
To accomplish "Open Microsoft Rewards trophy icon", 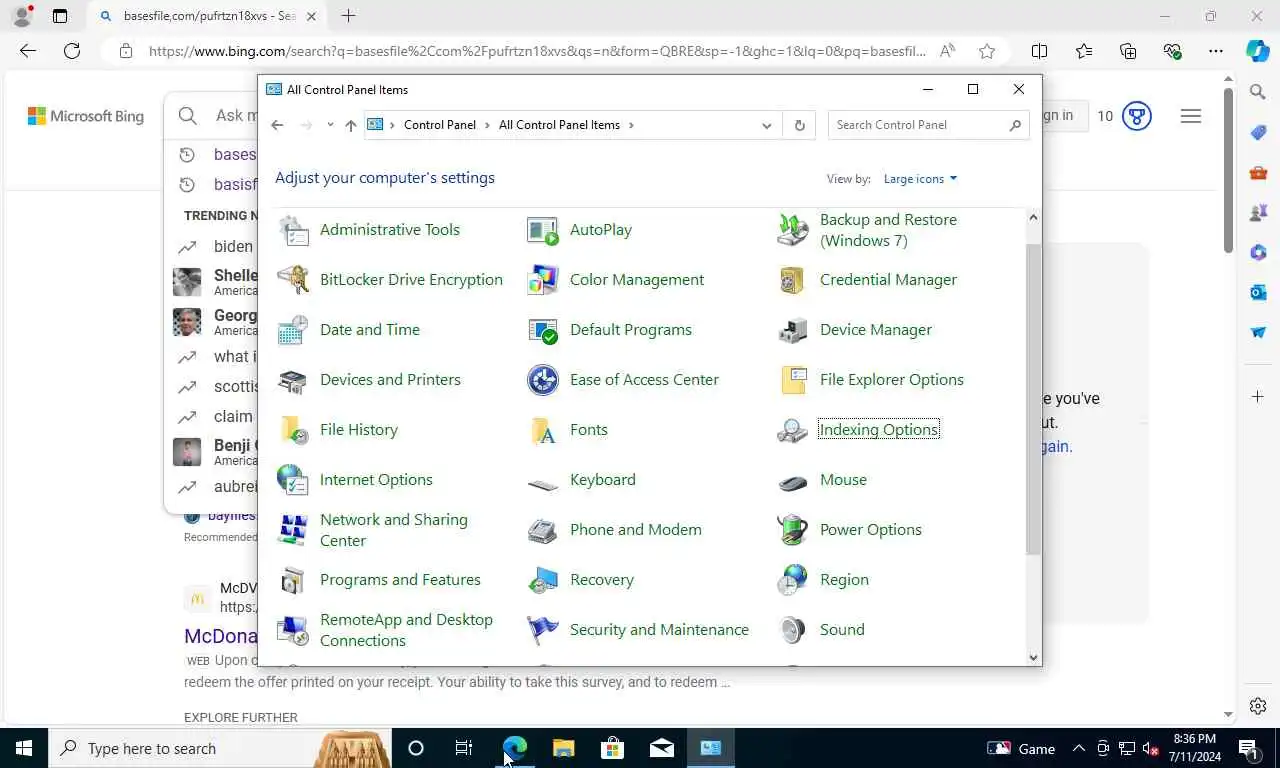I will (1136, 116).
